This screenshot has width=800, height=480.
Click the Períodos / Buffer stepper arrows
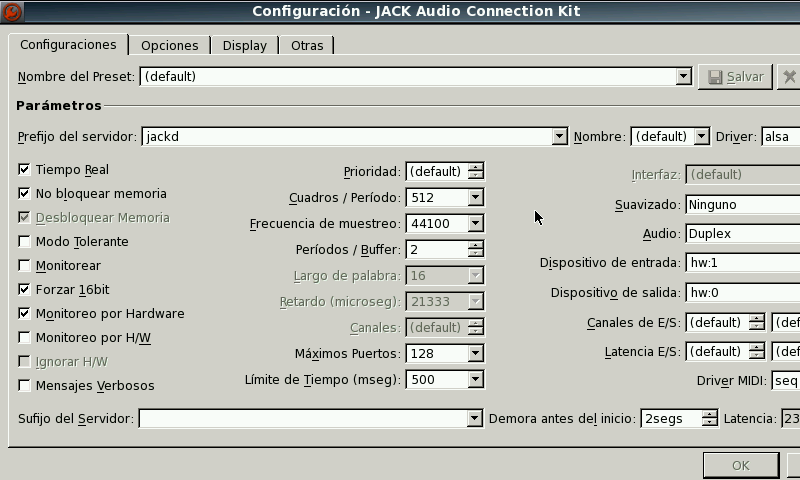pyautogui.click(x=476, y=249)
